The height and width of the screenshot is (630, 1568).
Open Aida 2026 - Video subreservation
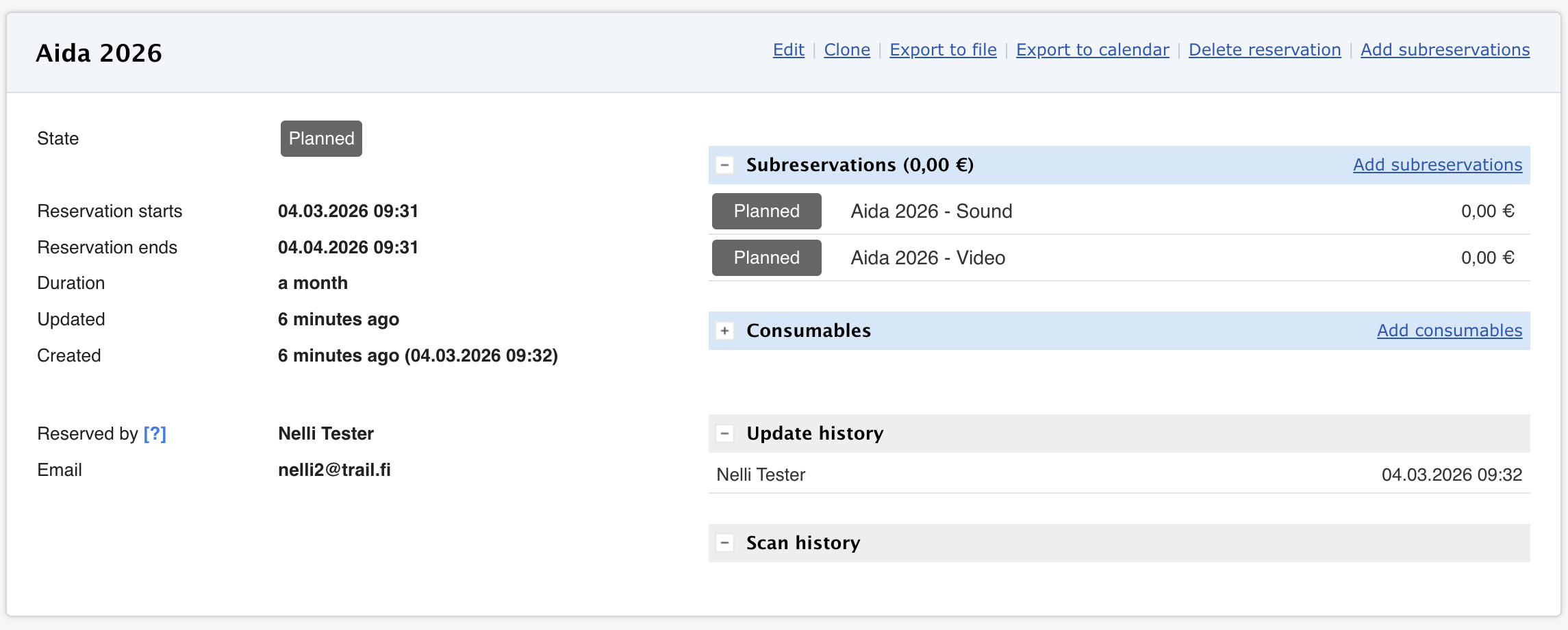[x=928, y=257]
